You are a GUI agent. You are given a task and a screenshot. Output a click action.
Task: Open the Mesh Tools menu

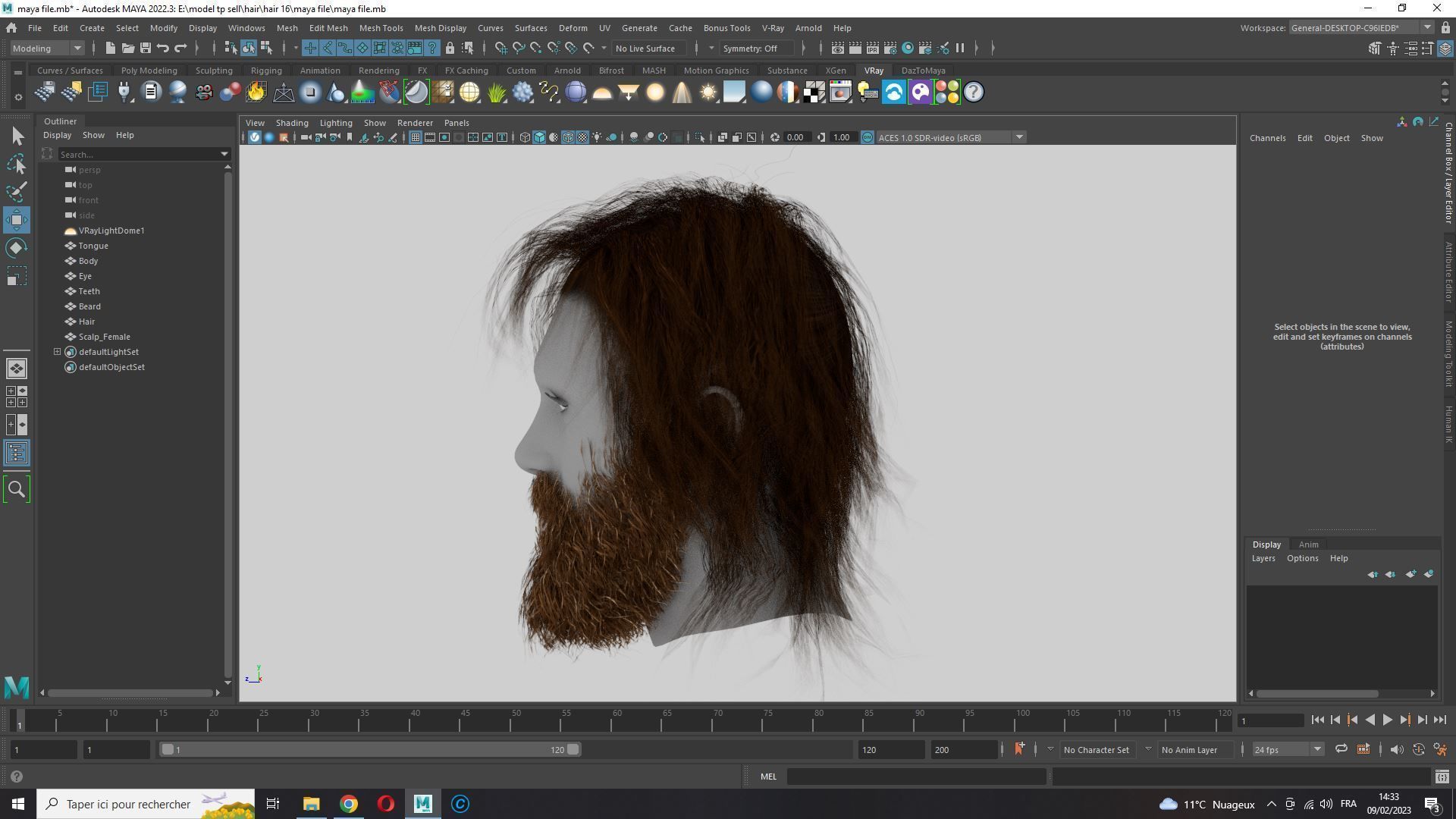pyautogui.click(x=381, y=28)
